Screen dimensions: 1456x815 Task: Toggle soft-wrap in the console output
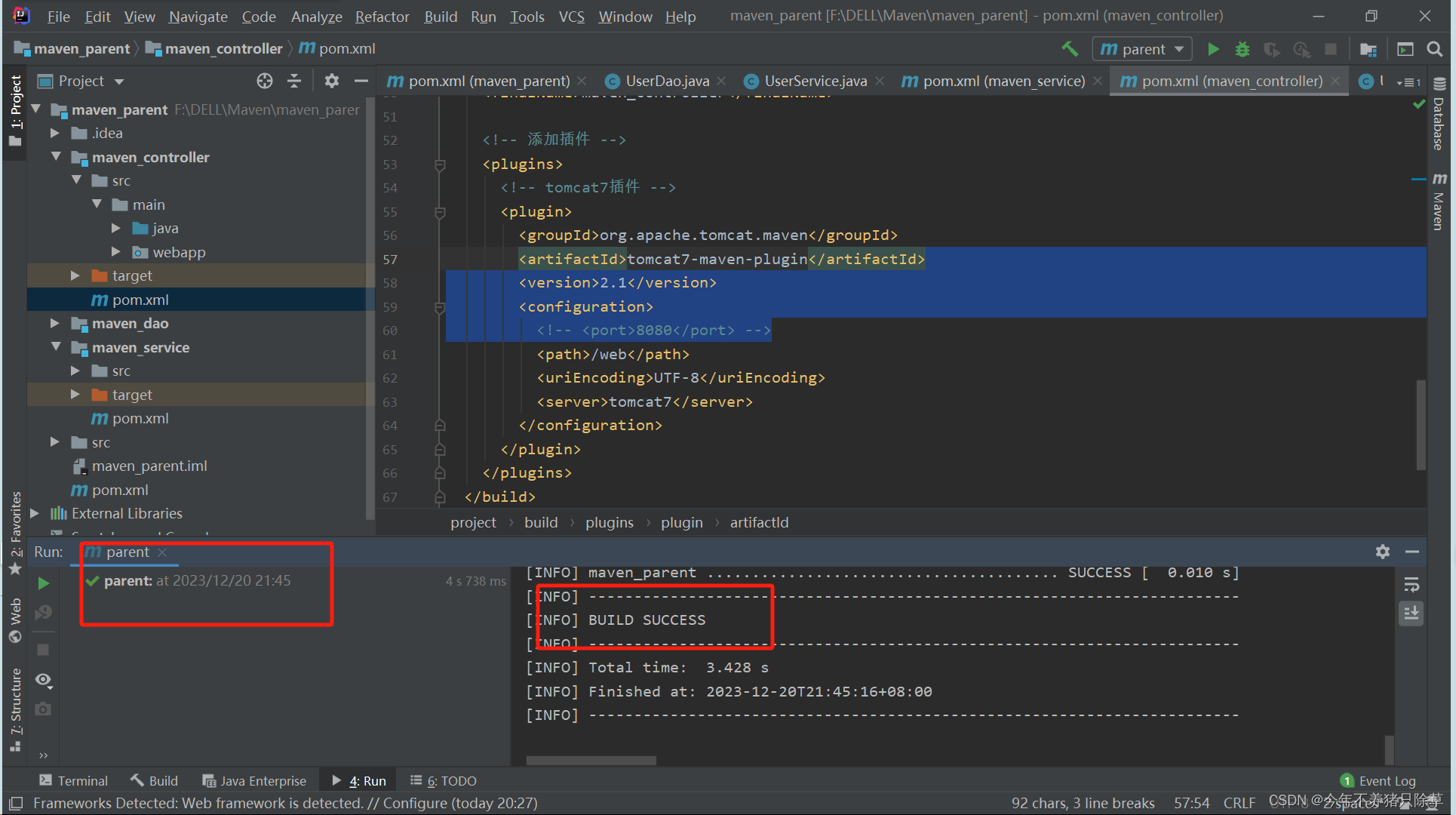pos(1411,584)
